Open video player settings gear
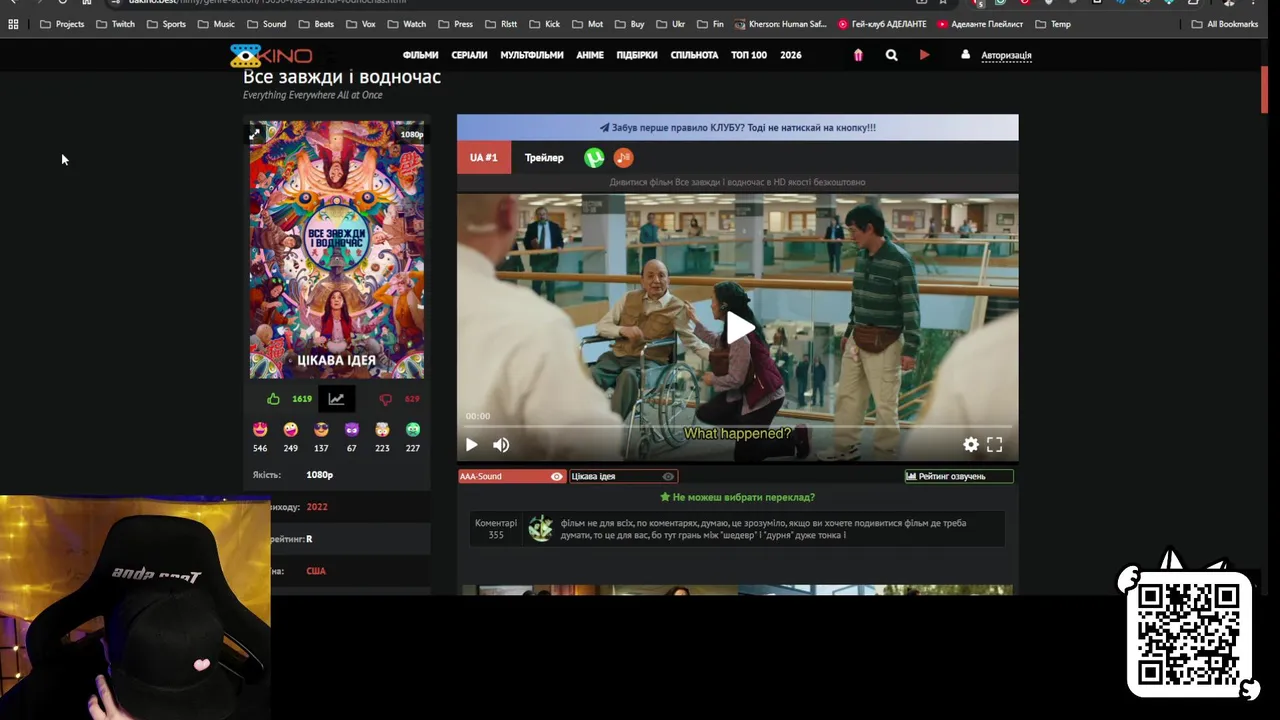Screen dimensions: 1280x720 pos(970,445)
